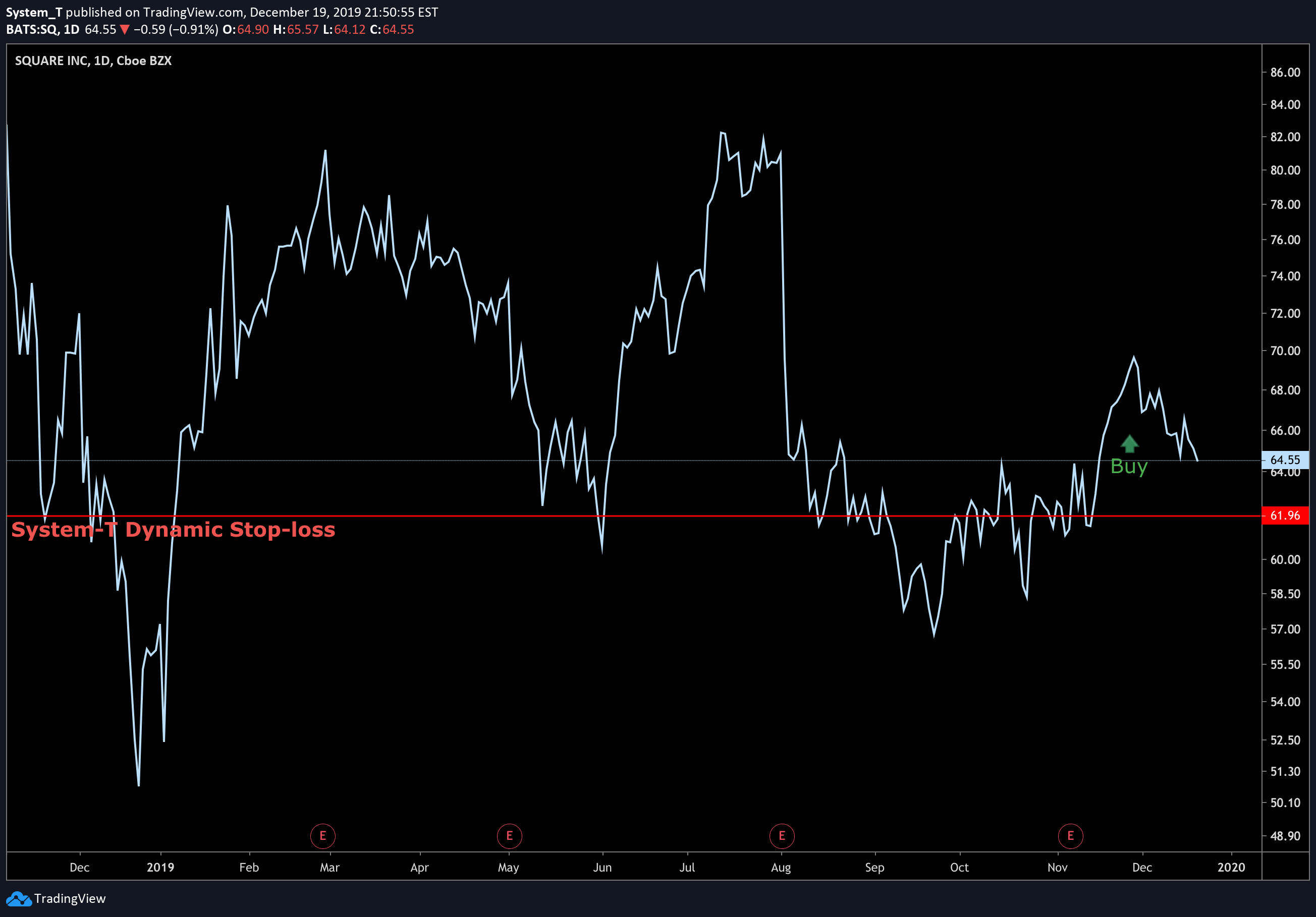This screenshot has width=1316, height=917.
Task: Click the Jul time axis label
Action: pyautogui.click(x=687, y=867)
